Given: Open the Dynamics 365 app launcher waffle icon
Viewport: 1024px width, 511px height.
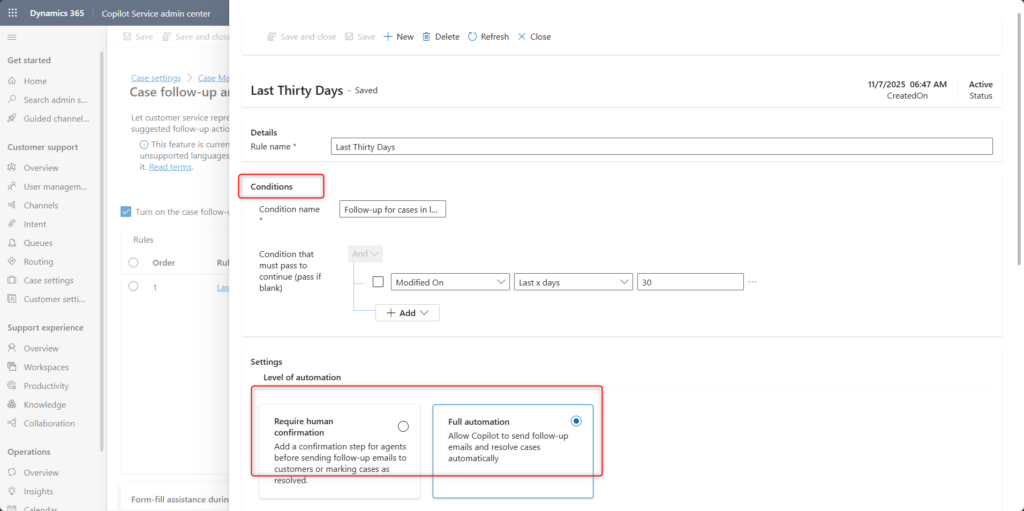Looking at the screenshot, I should point(13,14).
